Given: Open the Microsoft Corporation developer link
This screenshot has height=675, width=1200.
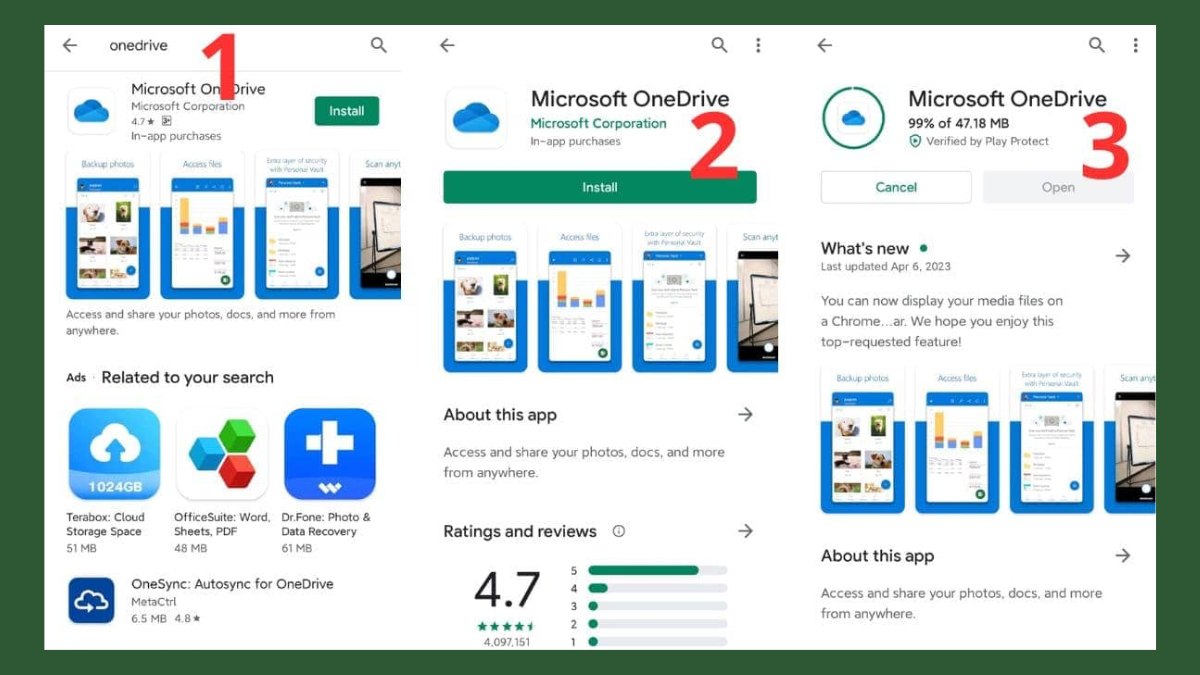Looking at the screenshot, I should pyautogui.click(x=598, y=123).
